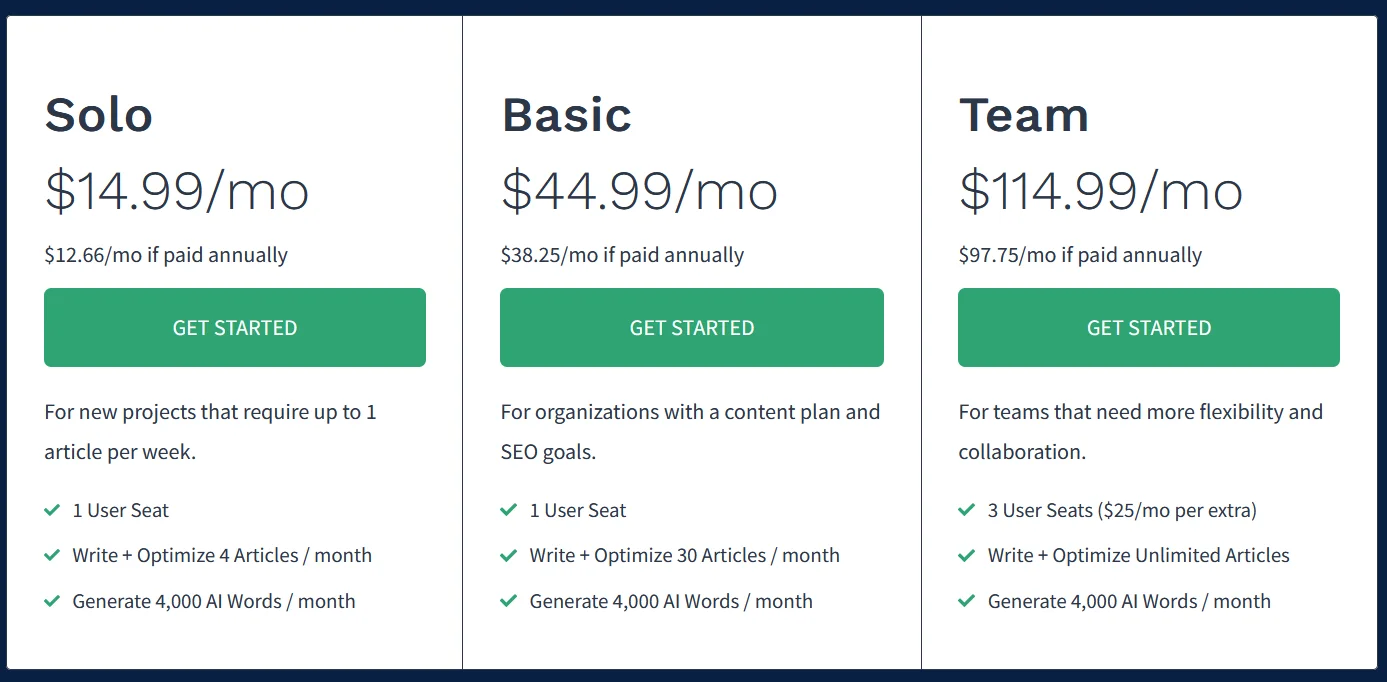This screenshot has width=1387, height=682.
Task: Click Get Started under Basic plan
Action: (x=692, y=328)
